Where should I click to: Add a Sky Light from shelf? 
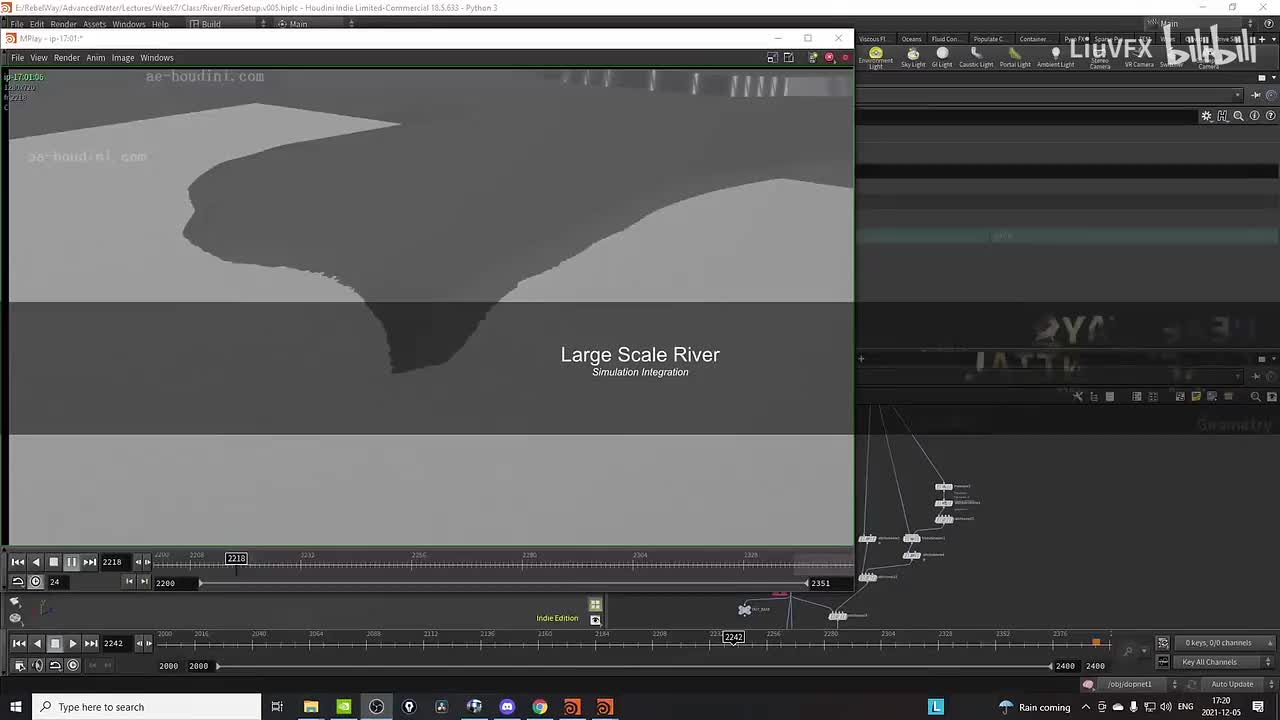913,57
